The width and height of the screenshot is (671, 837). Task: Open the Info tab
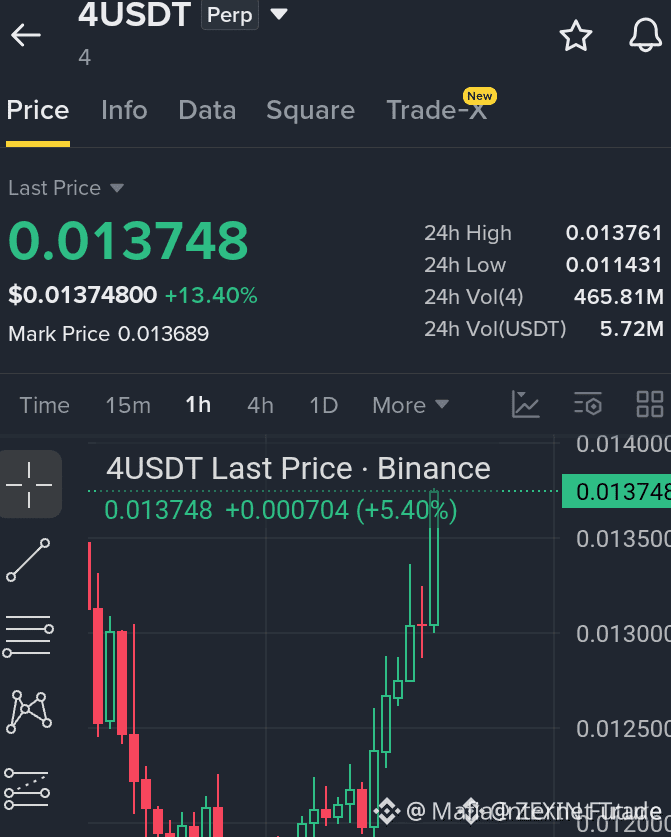point(124,110)
